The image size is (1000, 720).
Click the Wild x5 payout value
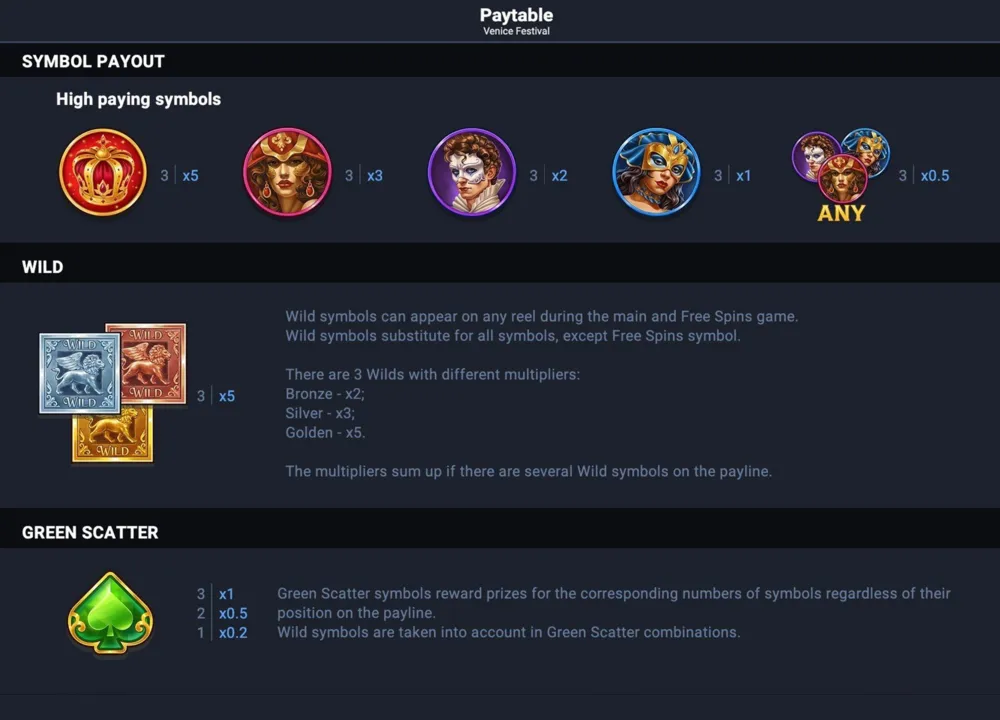[226, 396]
